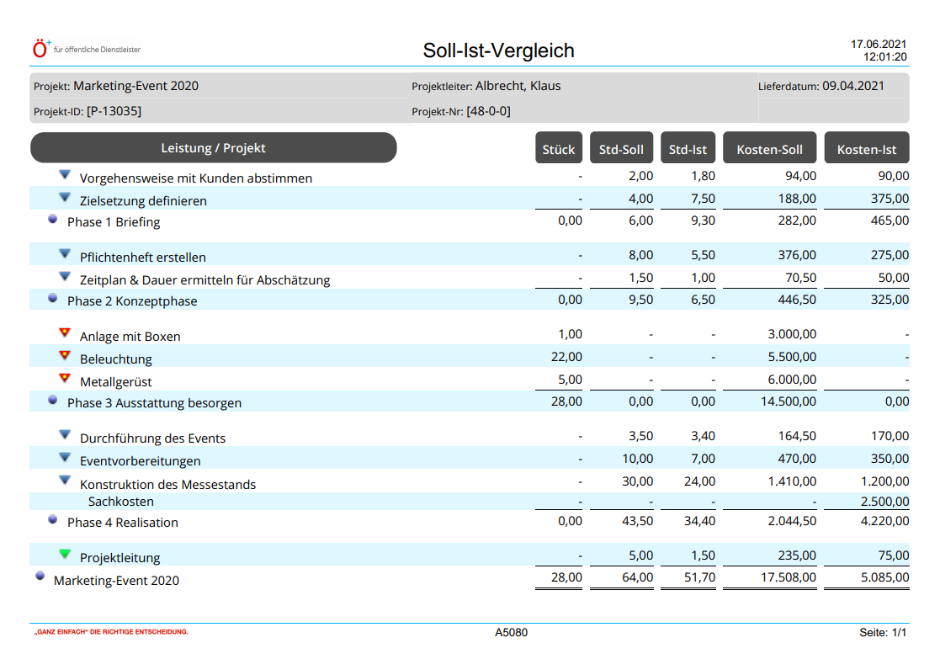Select Anlage mit Boxen Kosten-Soll value 3.000,00

tap(792, 334)
